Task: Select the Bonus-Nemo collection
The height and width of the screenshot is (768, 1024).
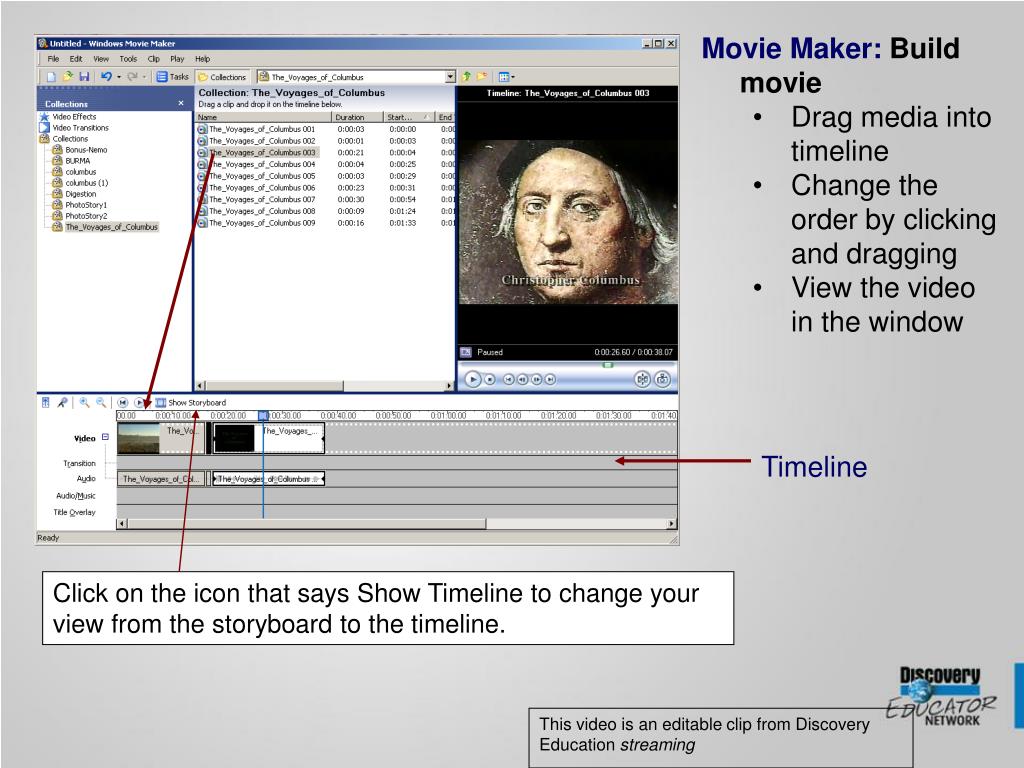Action: click(x=86, y=150)
